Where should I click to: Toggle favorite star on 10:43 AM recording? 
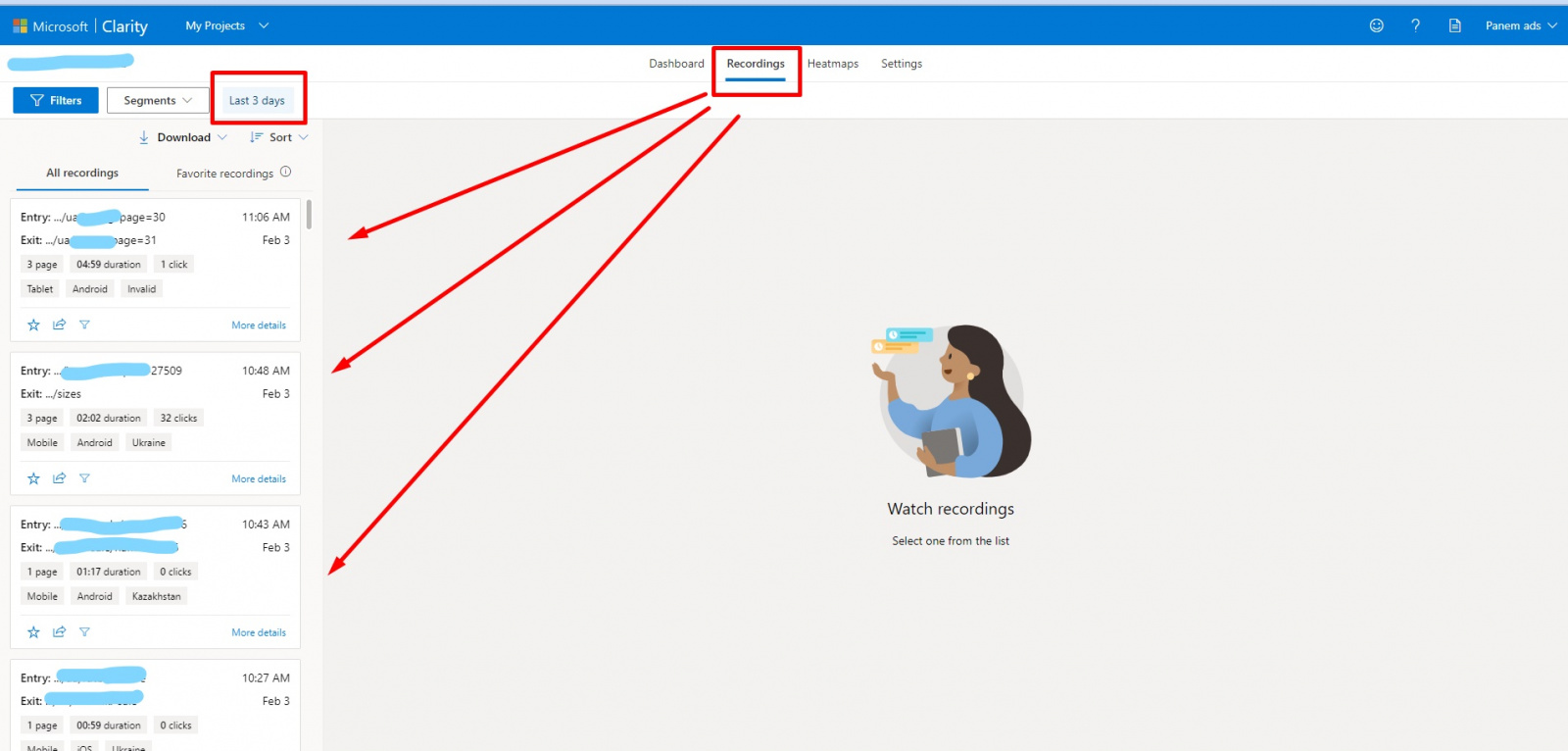coord(33,632)
